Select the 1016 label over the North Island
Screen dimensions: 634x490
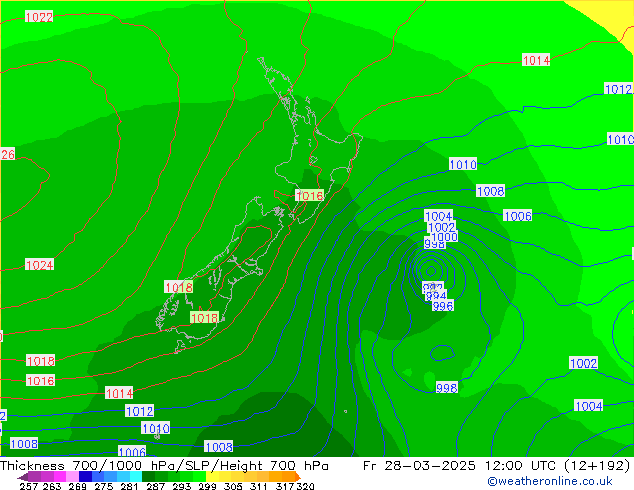pos(309,196)
